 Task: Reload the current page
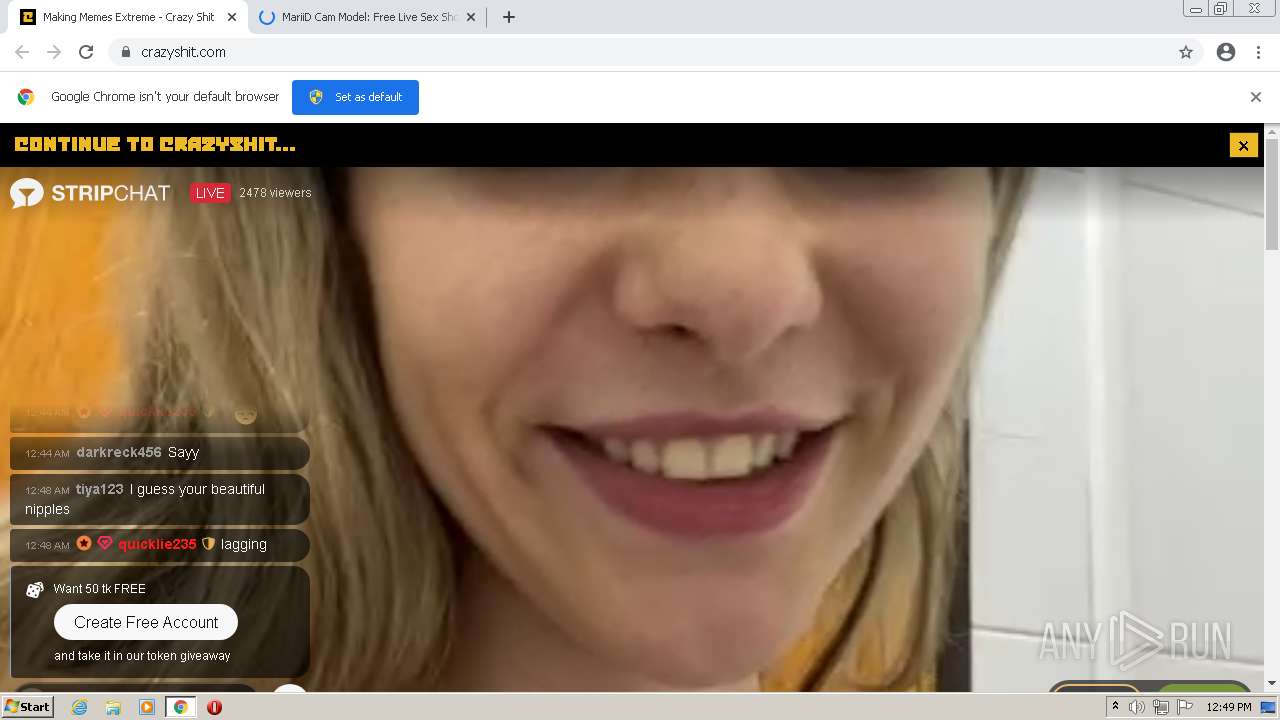pyautogui.click(x=86, y=52)
